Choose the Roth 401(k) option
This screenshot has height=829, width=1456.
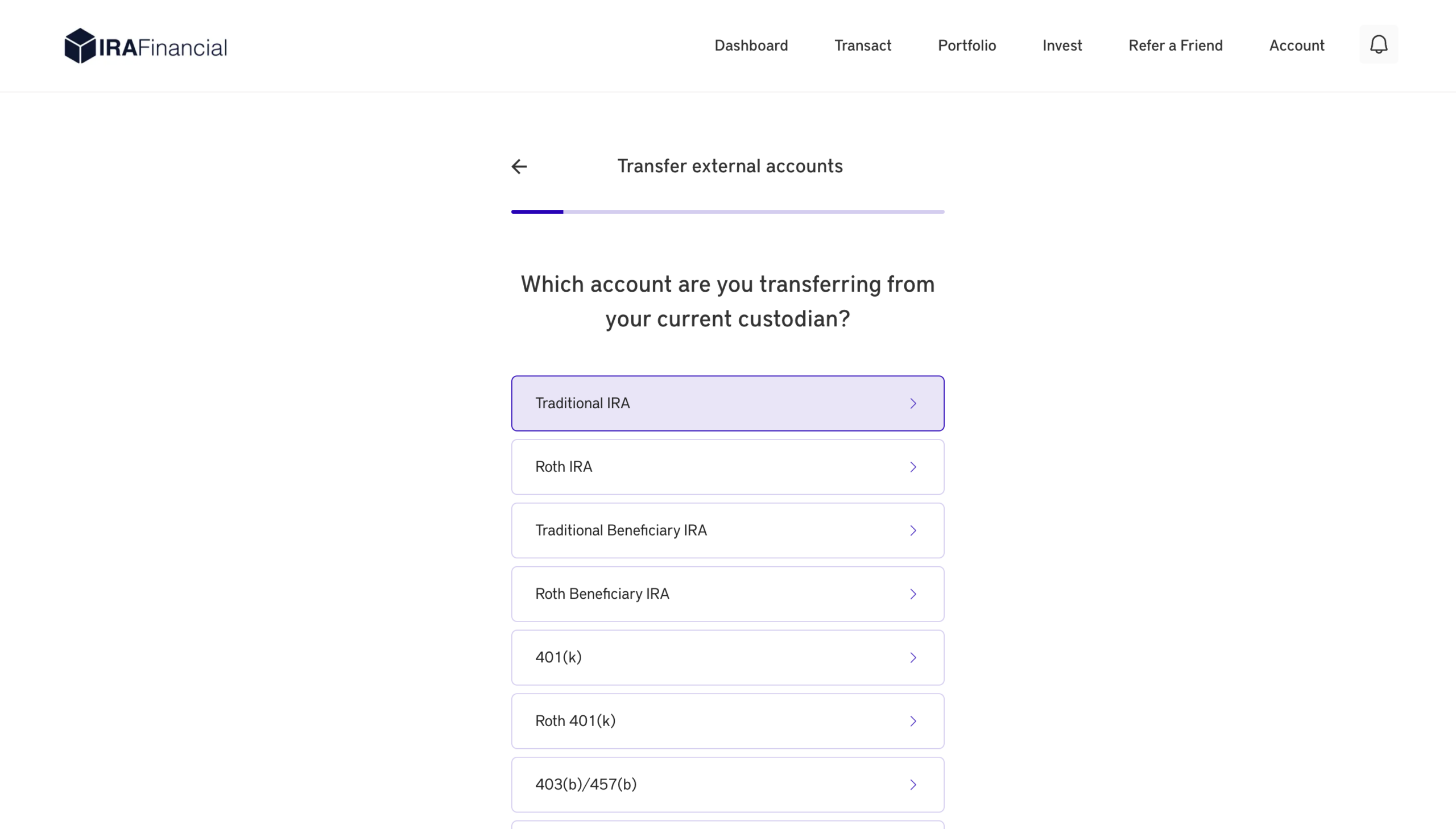[x=727, y=721]
